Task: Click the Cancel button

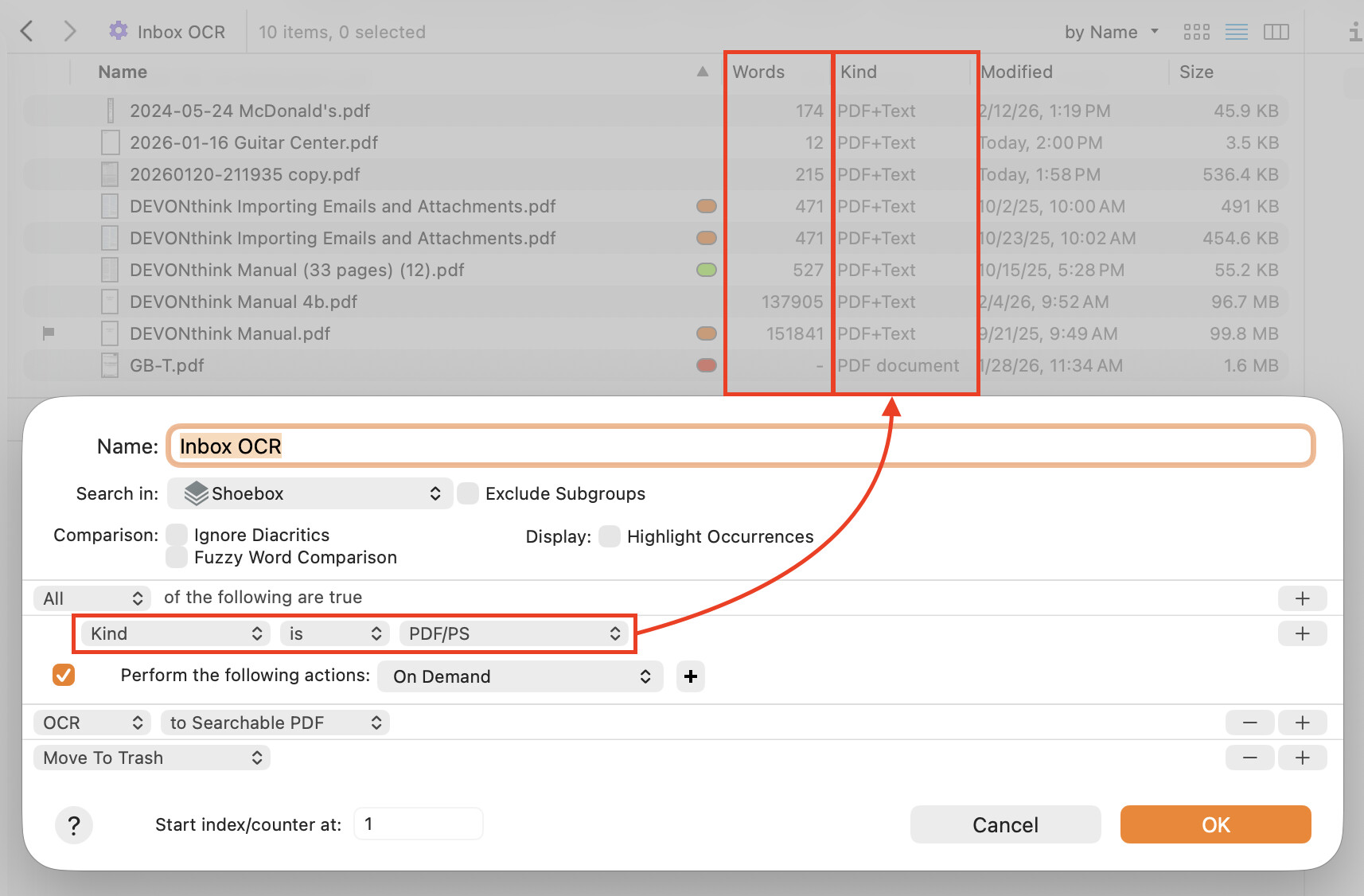Action: point(1005,824)
